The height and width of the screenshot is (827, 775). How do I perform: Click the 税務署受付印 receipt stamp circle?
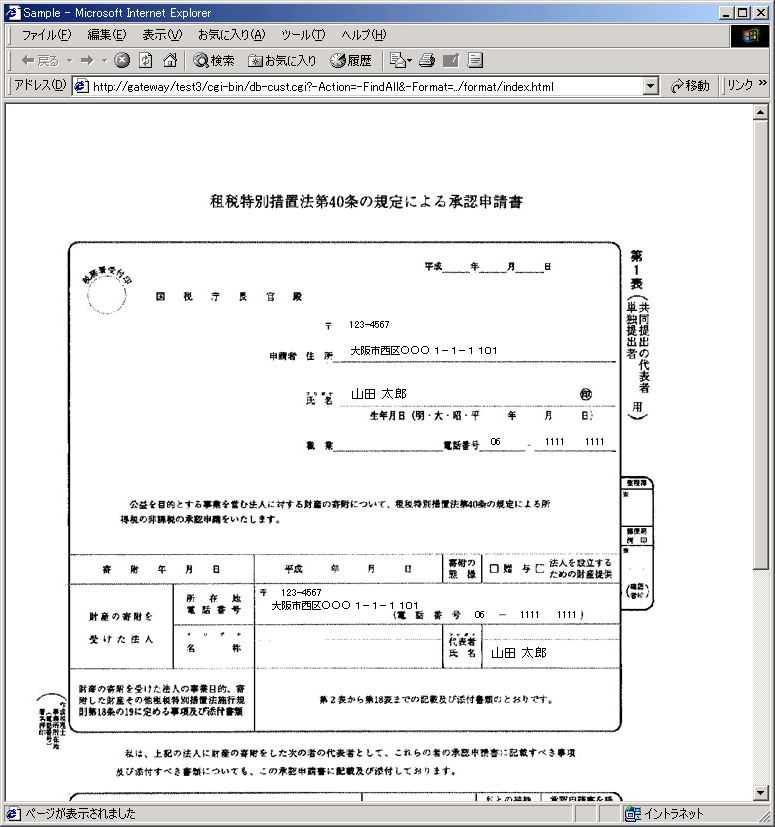click(x=107, y=294)
